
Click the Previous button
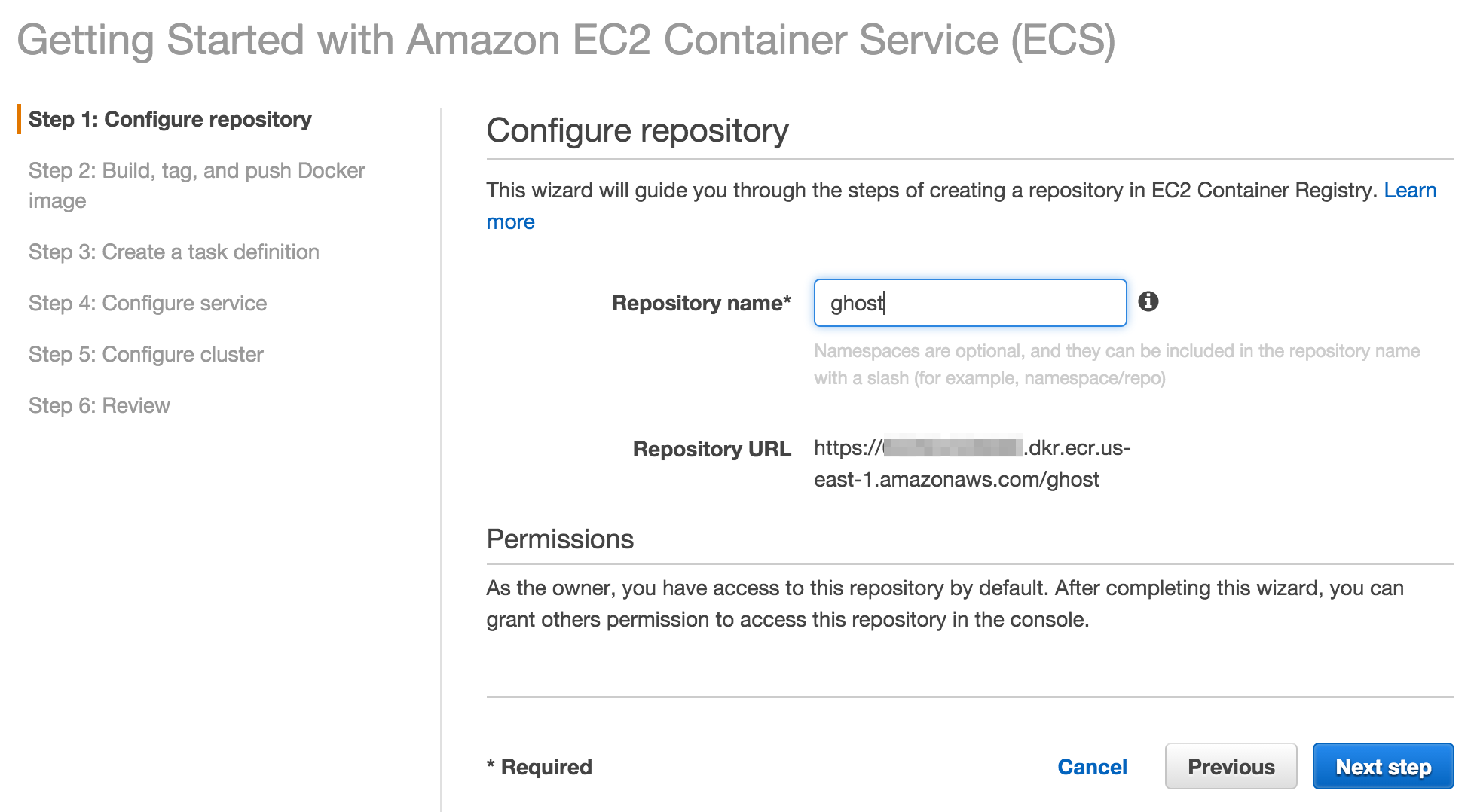(1231, 766)
